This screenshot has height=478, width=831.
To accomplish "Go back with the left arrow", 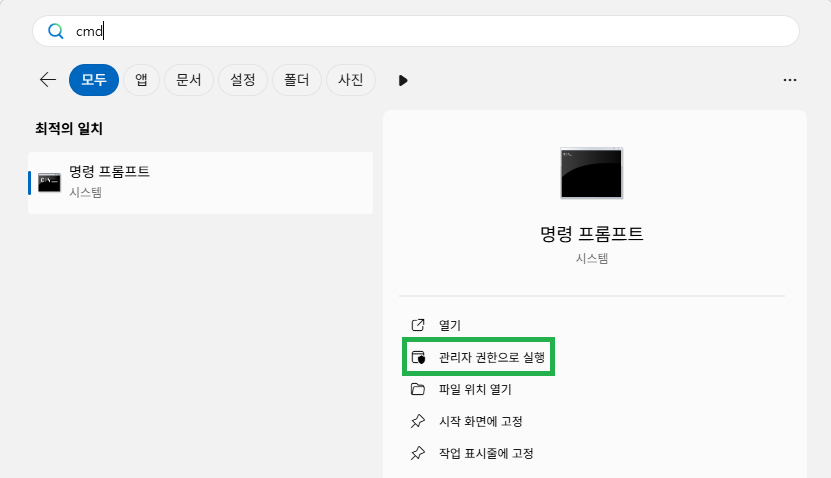I will point(48,80).
